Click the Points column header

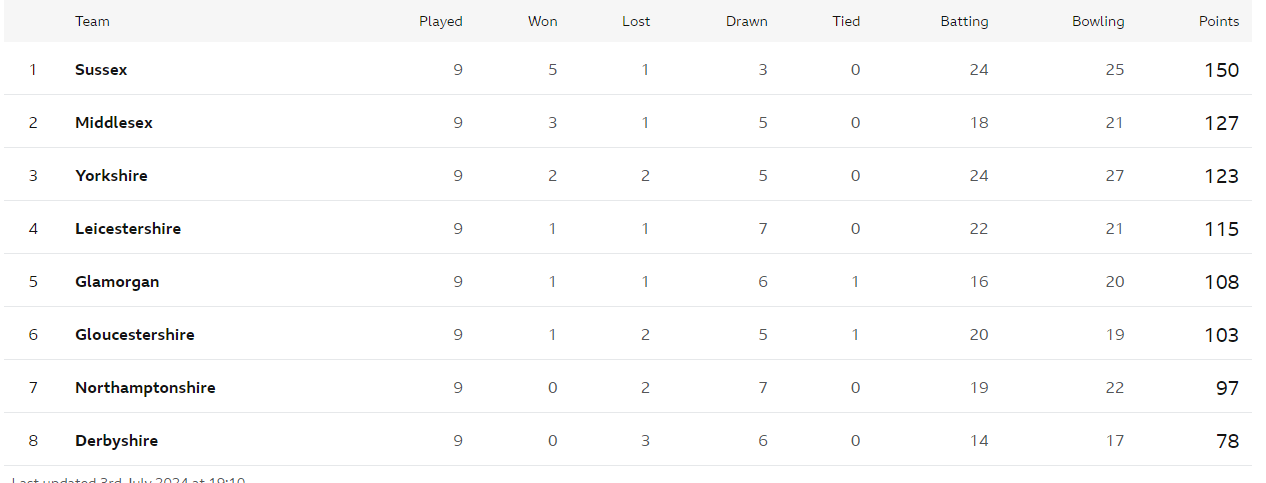[1219, 21]
